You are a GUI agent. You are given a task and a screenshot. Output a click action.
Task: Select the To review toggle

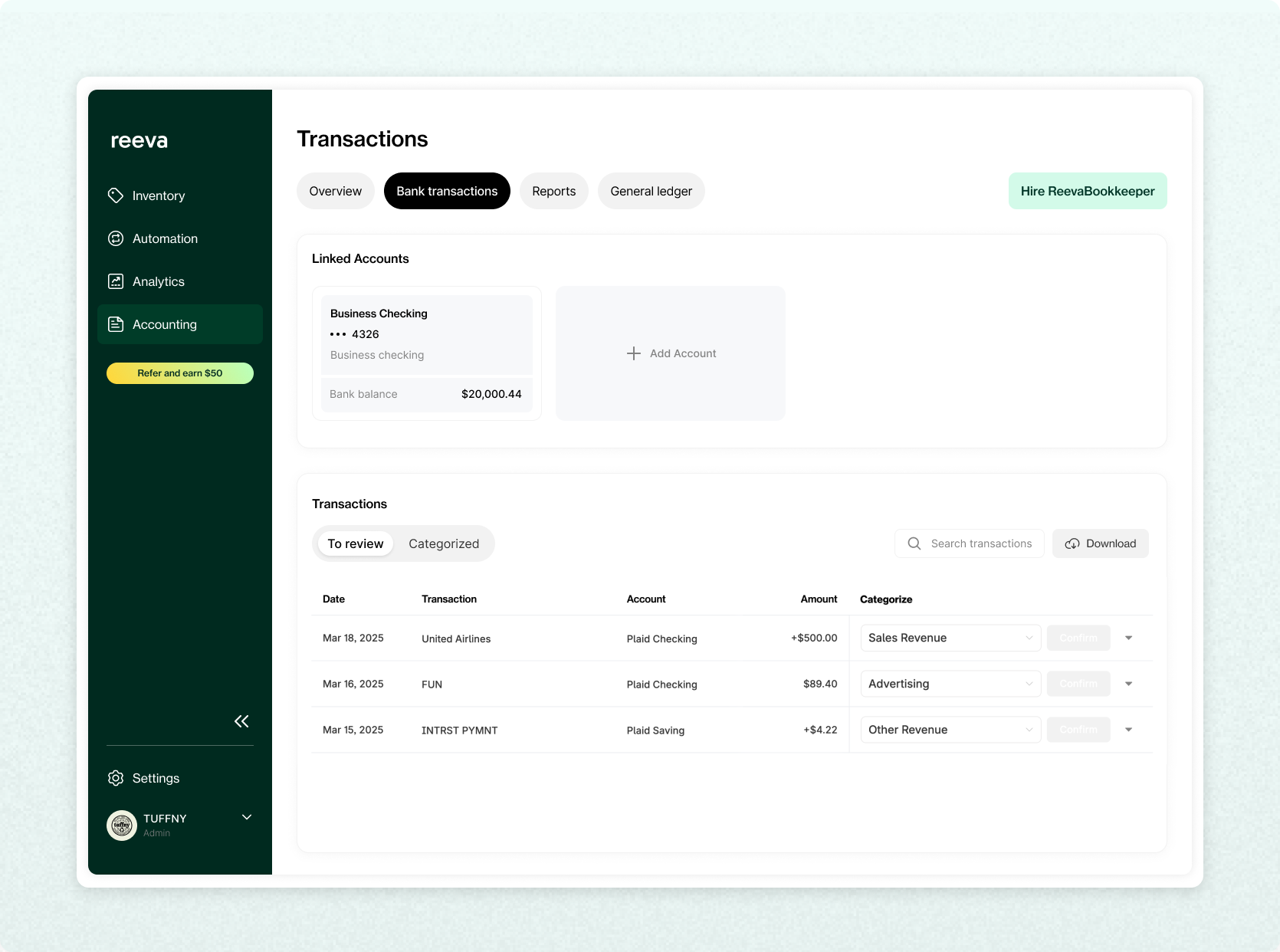click(356, 543)
